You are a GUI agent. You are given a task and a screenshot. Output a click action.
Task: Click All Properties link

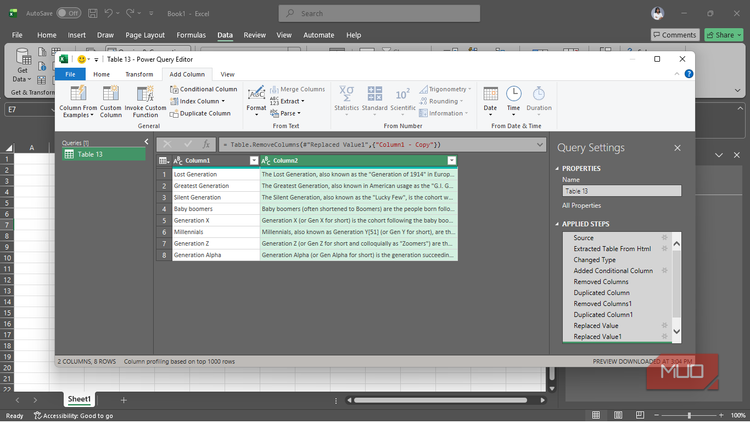tap(581, 205)
